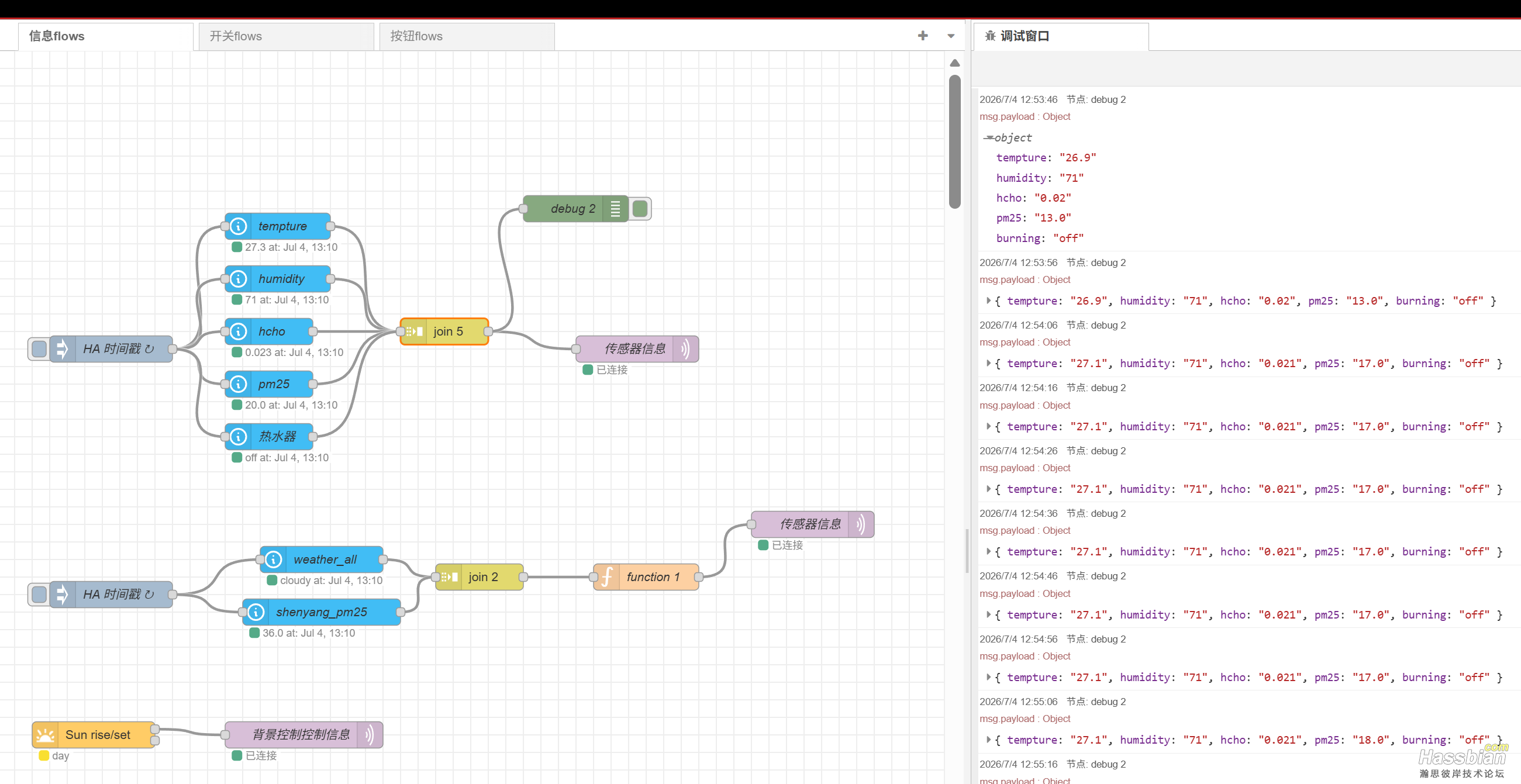This screenshot has height=784, width=1521.
Task: Click the join 5 node icon
Action: [x=414, y=332]
